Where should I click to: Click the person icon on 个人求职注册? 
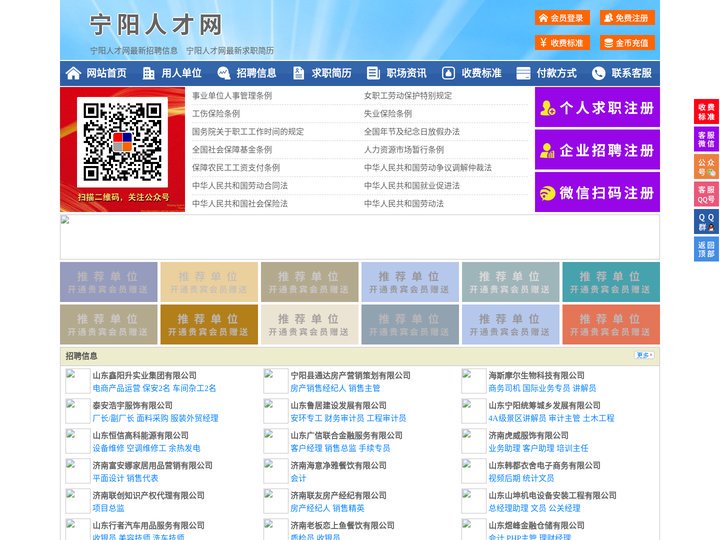pos(547,108)
